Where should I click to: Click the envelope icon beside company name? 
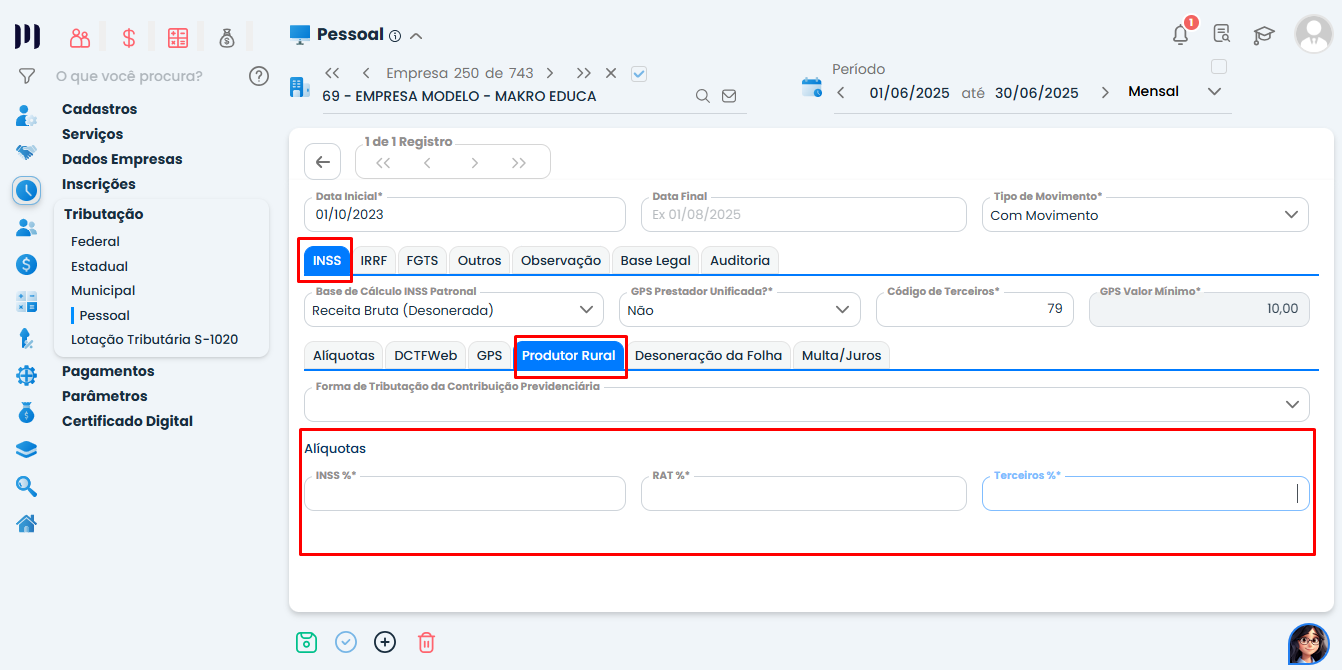point(729,96)
